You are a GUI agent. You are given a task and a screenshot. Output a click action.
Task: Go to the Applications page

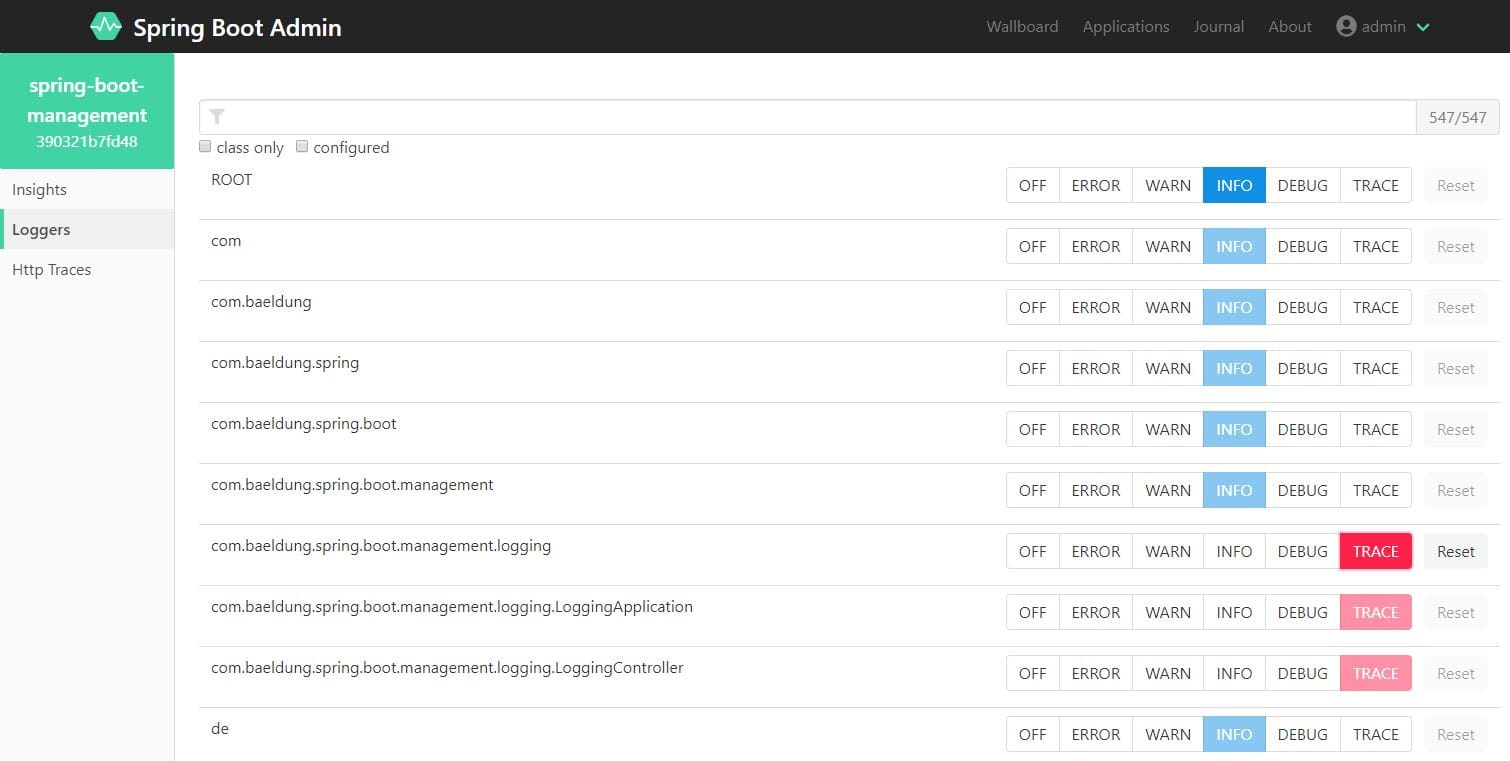(1125, 27)
